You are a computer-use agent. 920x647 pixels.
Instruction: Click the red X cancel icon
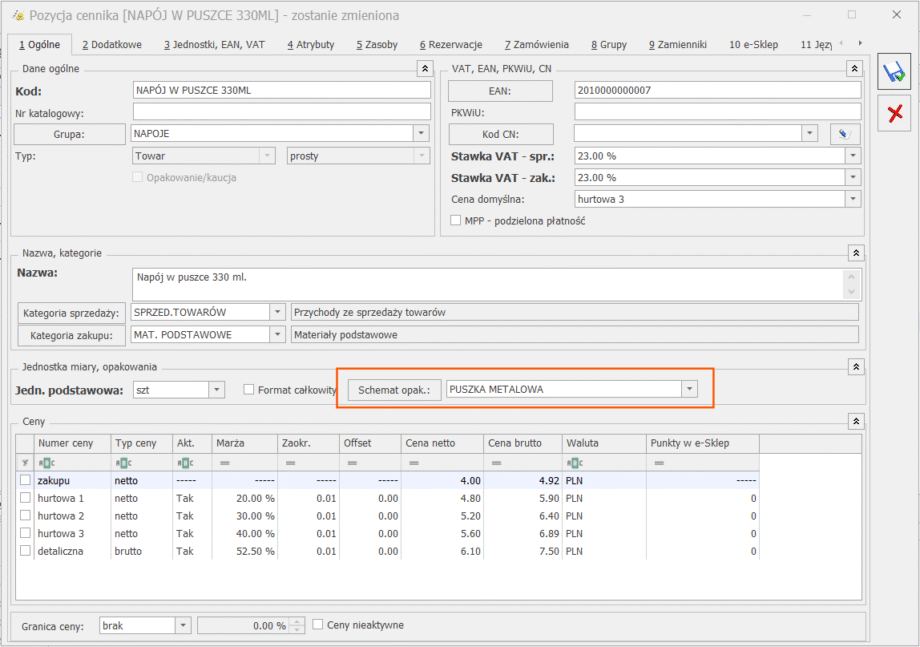(x=894, y=115)
